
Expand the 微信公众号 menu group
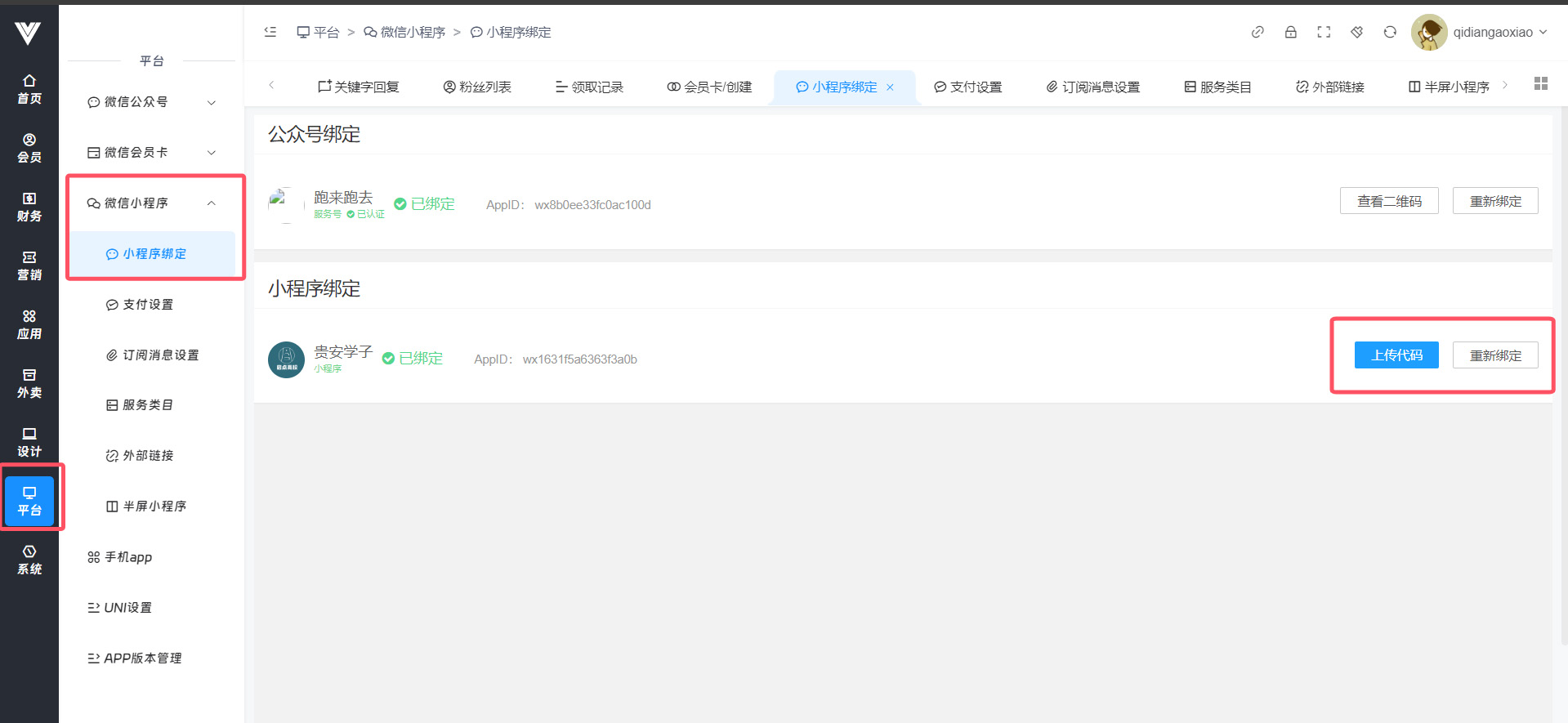point(151,102)
